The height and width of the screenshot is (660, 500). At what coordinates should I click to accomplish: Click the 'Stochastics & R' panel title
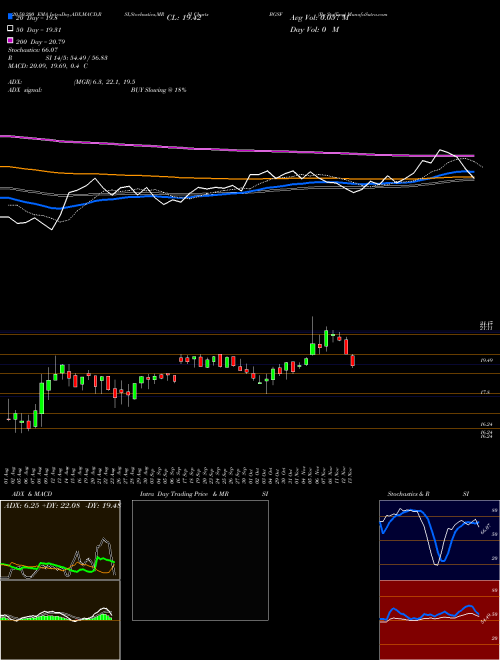pos(408,494)
